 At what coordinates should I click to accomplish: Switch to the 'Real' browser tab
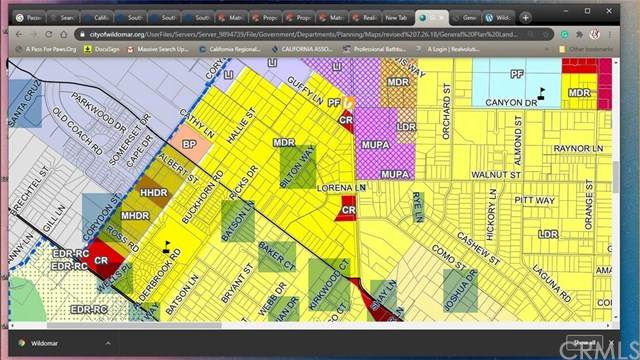click(x=365, y=18)
